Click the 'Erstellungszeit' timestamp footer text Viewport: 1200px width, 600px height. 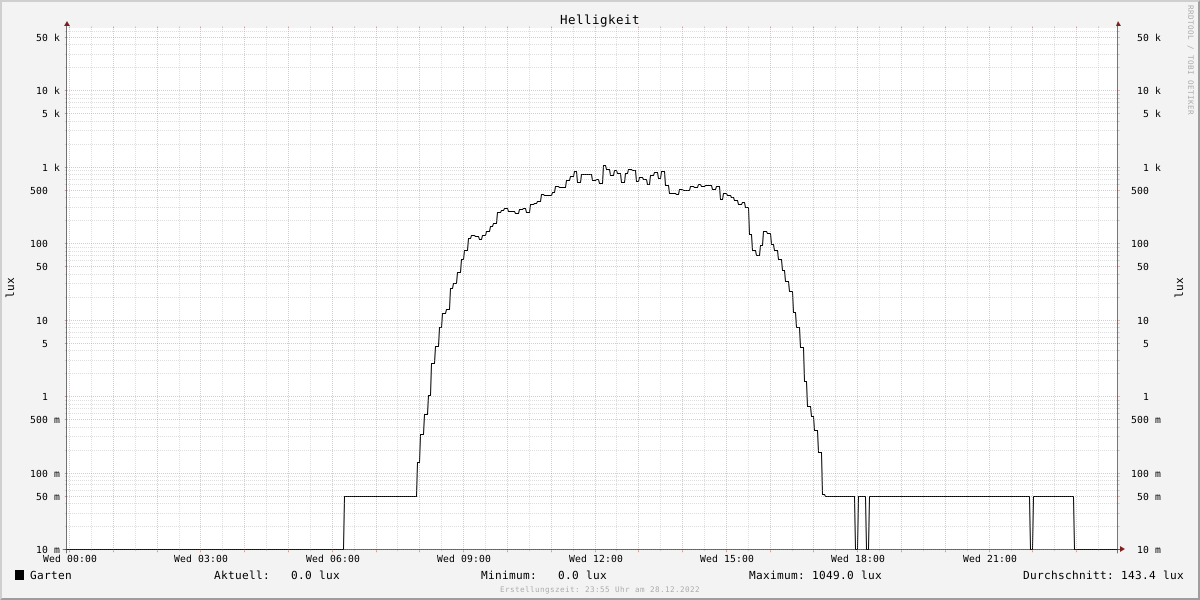pos(600,589)
